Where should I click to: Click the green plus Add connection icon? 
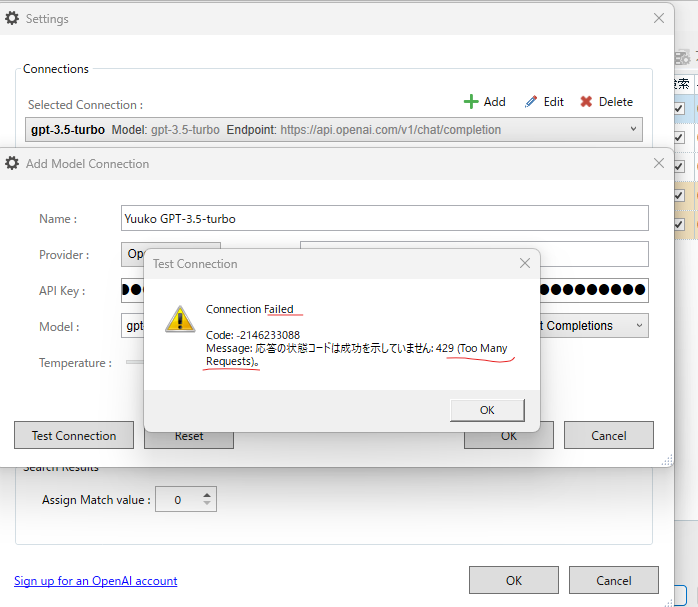[x=470, y=102]
